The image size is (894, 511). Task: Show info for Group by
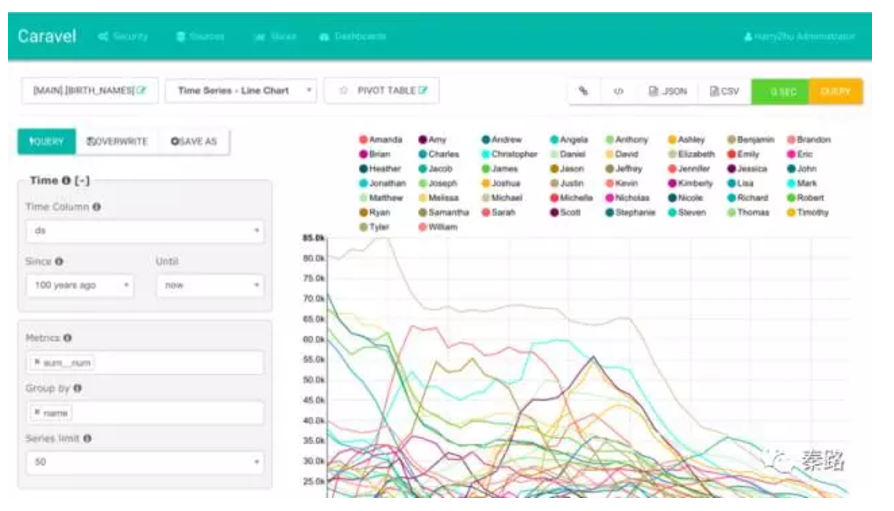78,388
